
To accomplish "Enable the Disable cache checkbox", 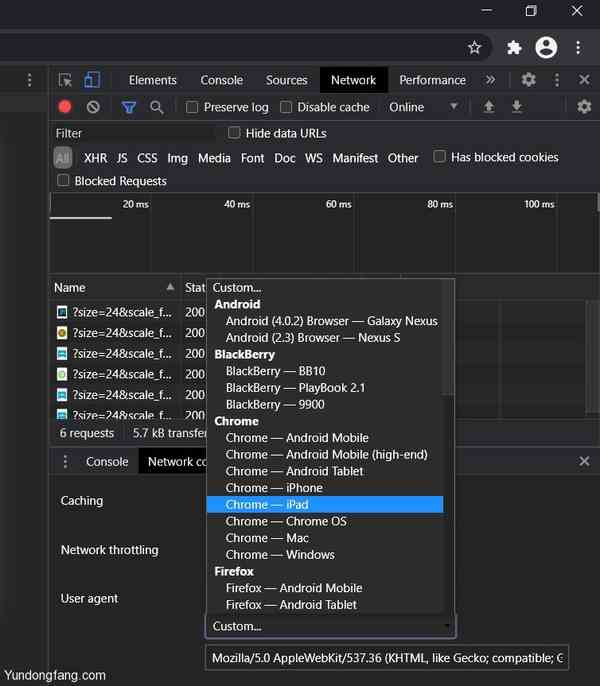I will point(286,107).
